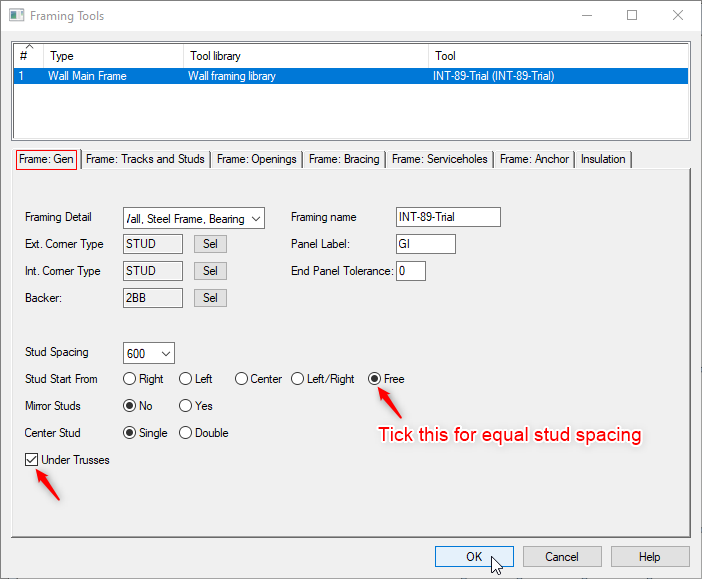Click Sel button beside Backer field
Image resolution: width=702 pixels, height=579 pixels.
click(210, 298)
